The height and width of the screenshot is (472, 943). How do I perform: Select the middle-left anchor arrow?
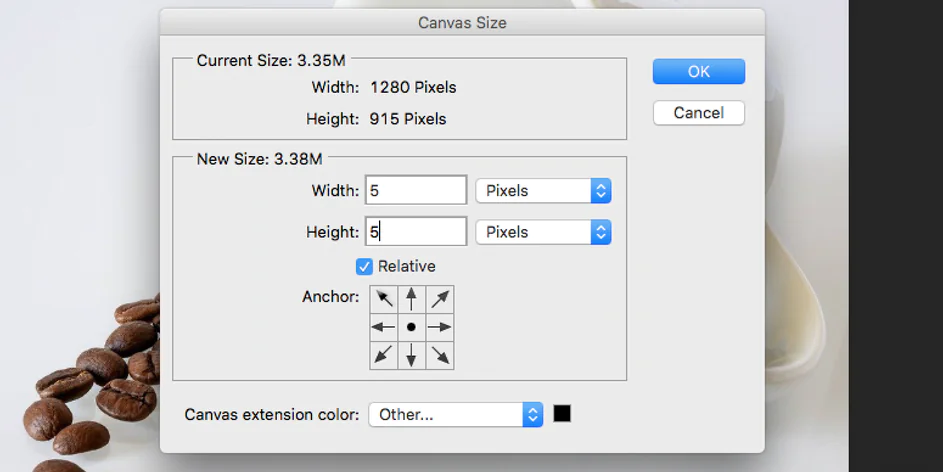coord(384,327)
